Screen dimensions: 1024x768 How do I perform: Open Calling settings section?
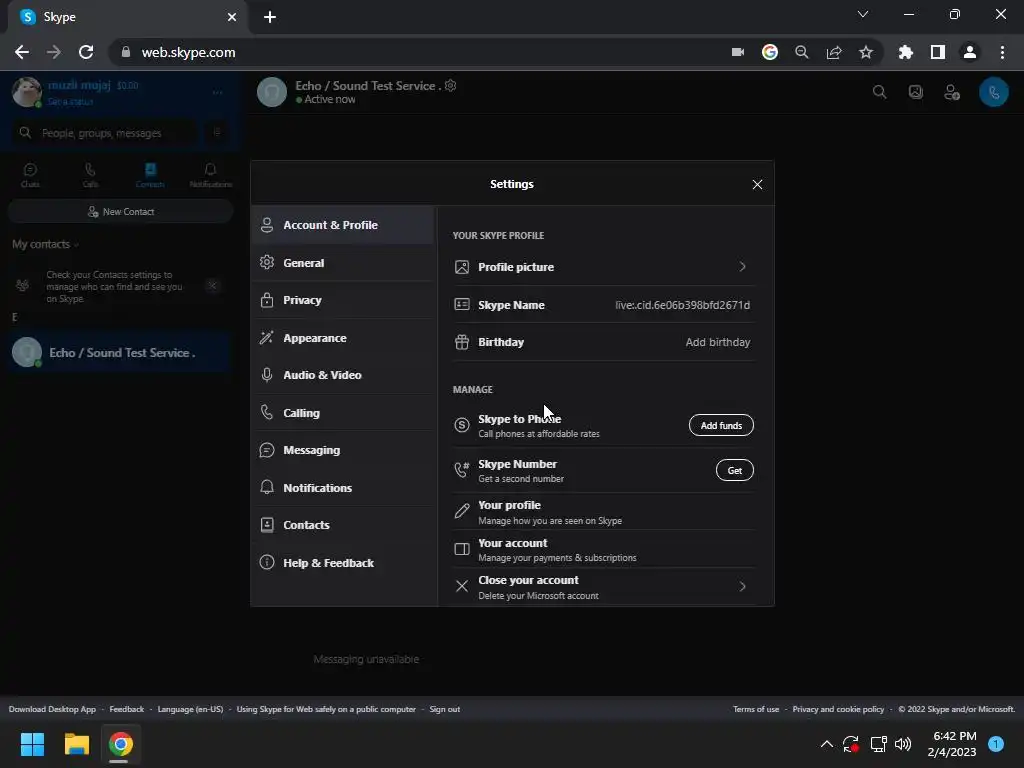coord(343,413)
